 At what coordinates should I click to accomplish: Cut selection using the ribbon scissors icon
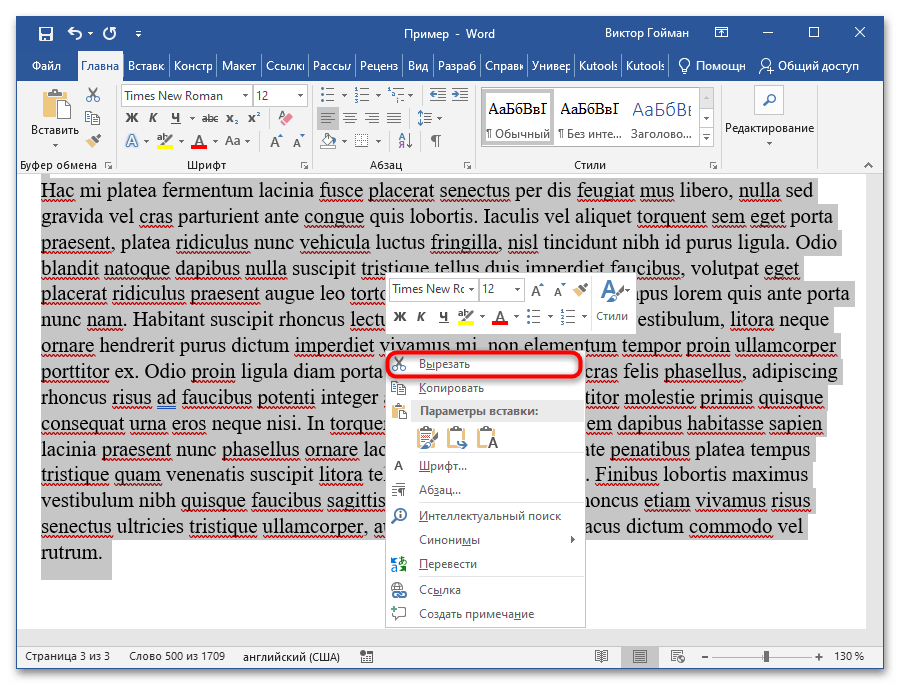pyautogui.click(x=93, y=95)
